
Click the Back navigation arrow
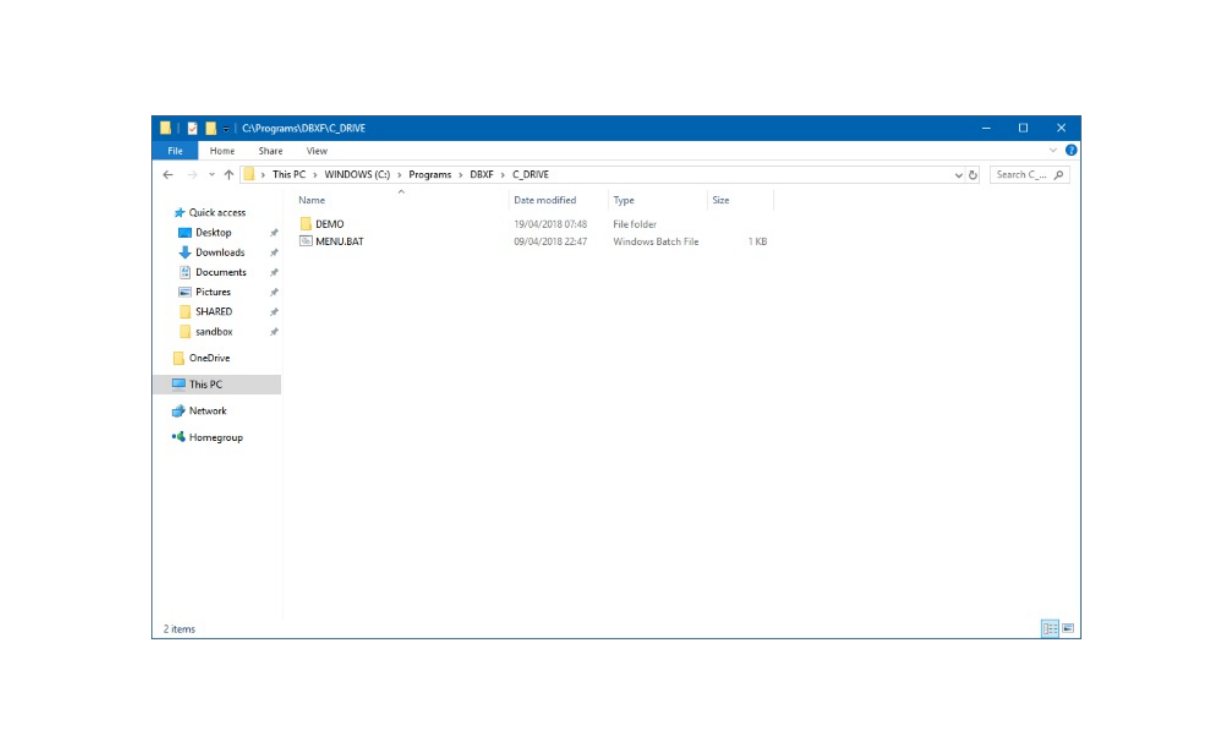(167, 174)
